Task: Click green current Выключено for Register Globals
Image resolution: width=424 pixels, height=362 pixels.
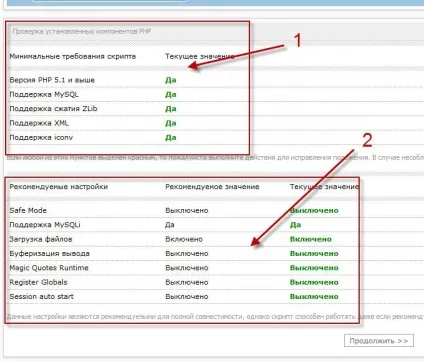Action: pos(314,282)
